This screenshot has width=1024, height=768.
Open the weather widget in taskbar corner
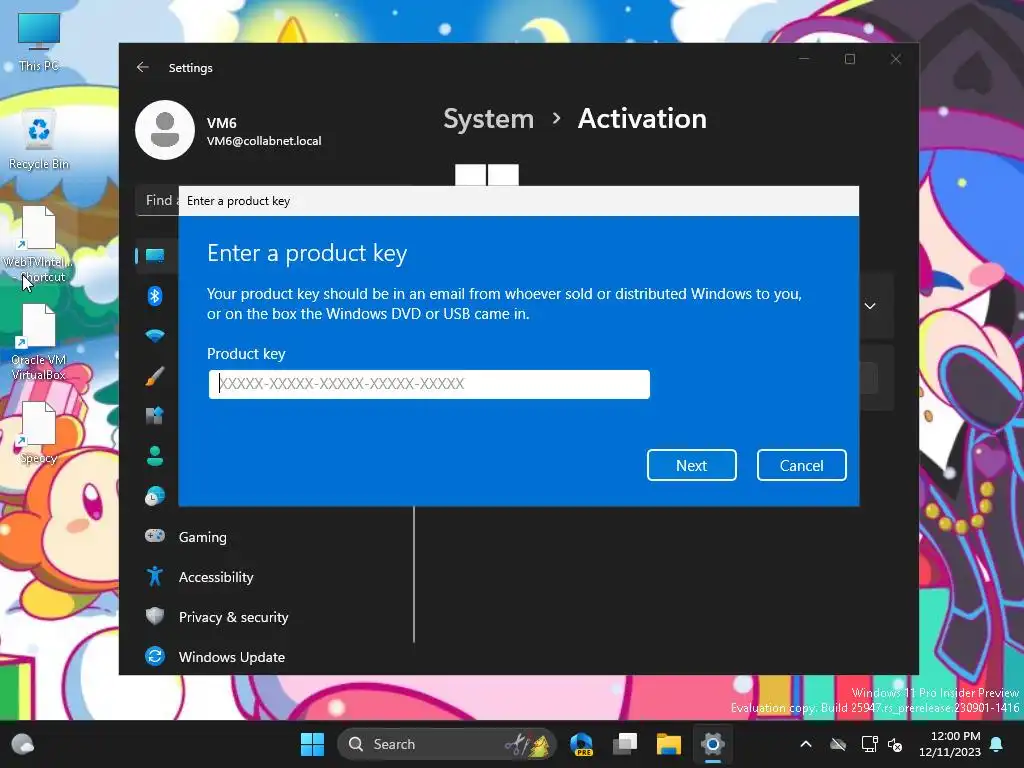pos(23,744)
